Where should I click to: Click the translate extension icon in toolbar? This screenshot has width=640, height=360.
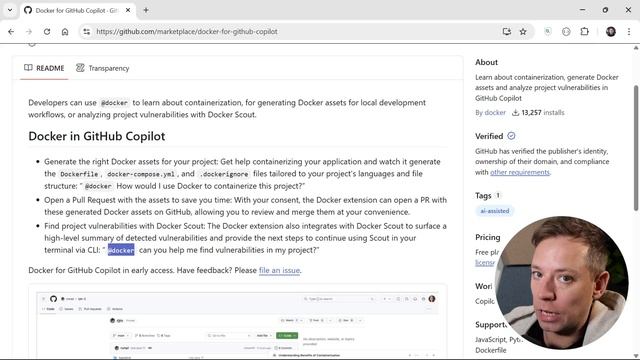548,31
